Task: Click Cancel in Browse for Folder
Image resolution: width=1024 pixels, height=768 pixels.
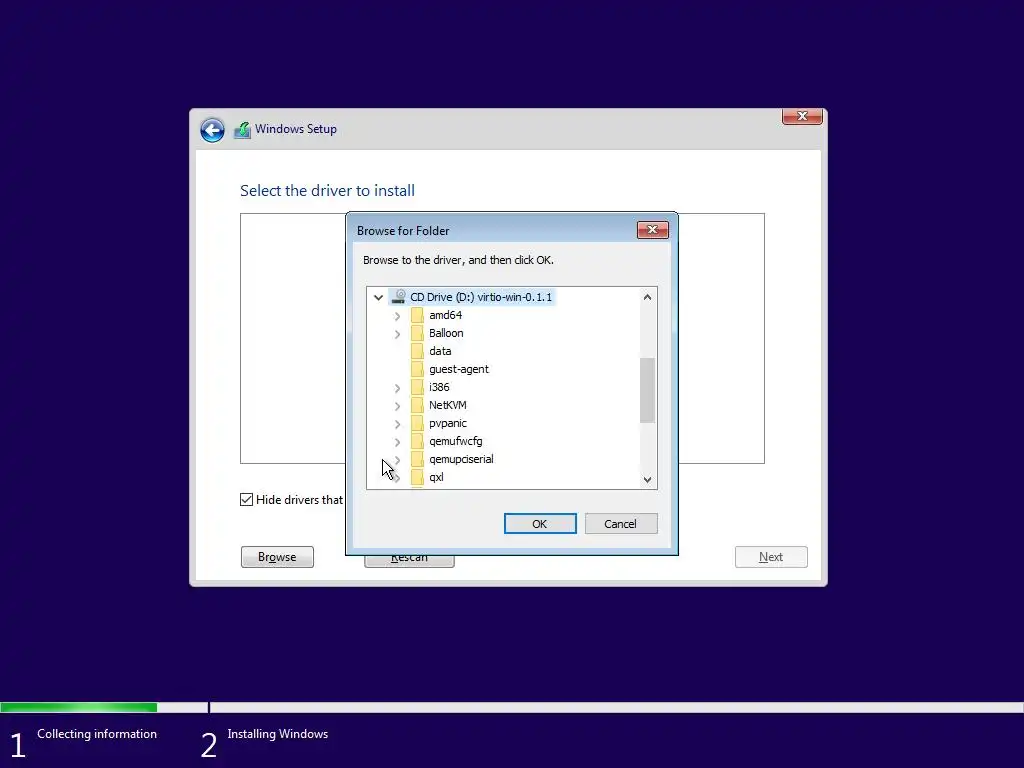Action: point(621,524)
